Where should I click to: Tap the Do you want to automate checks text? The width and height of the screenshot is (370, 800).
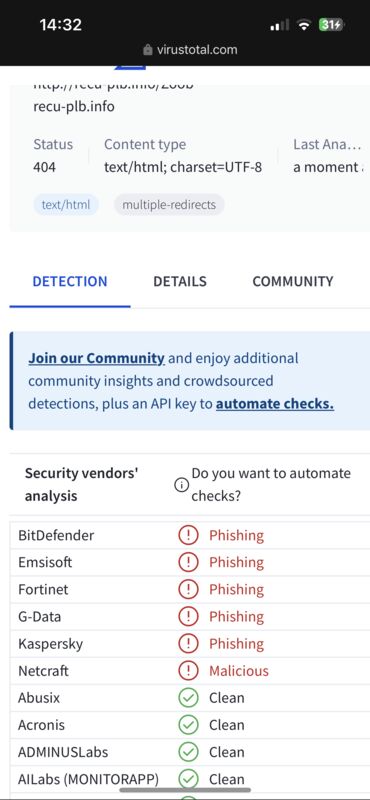tap(271, 485)
